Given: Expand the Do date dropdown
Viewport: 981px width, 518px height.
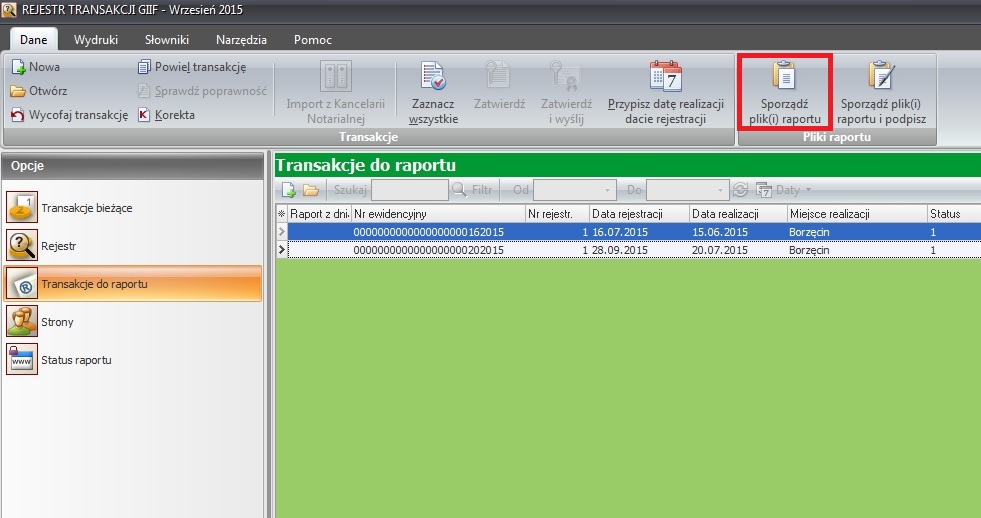Looking at the screenshot, I should pos(720,190).
